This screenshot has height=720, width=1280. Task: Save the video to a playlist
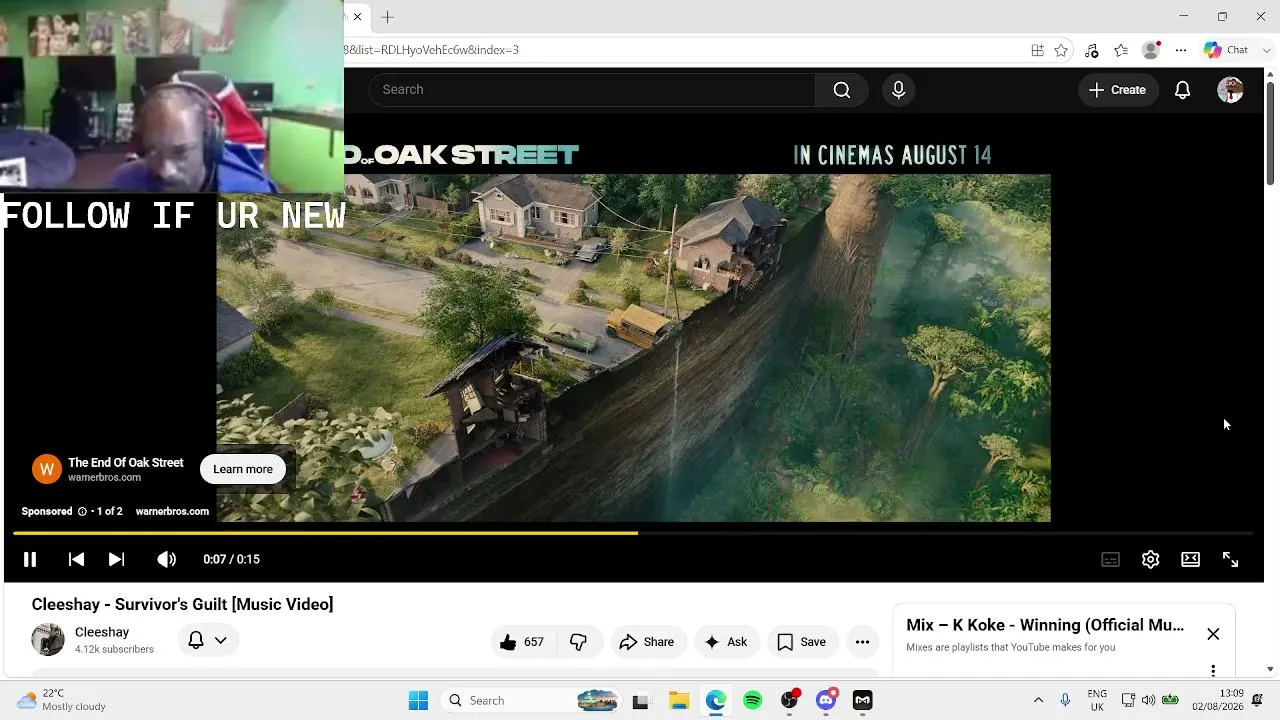point(802,642)
